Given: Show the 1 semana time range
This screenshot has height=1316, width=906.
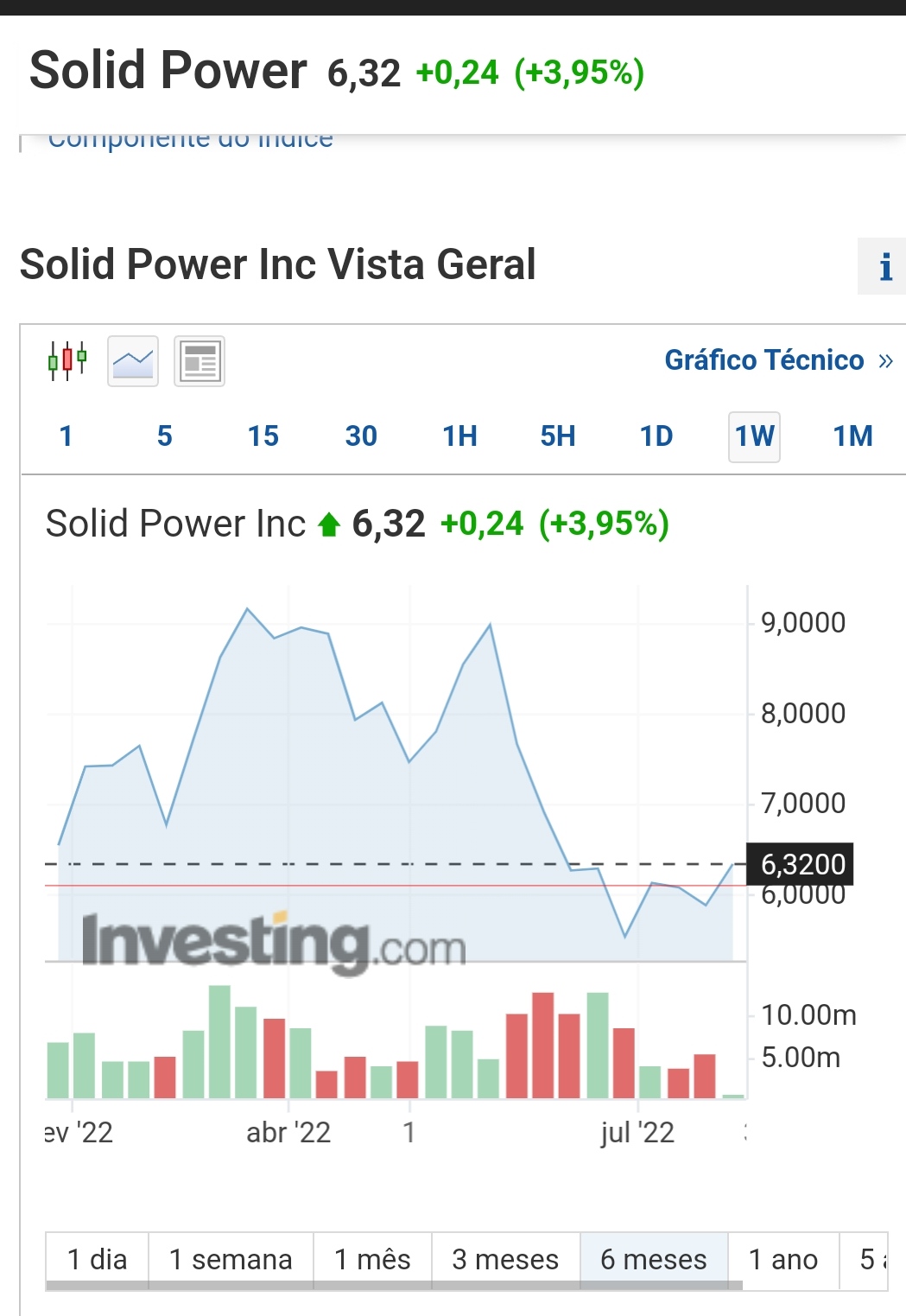Looking at the screenshot, I should tap(231, 1259).
